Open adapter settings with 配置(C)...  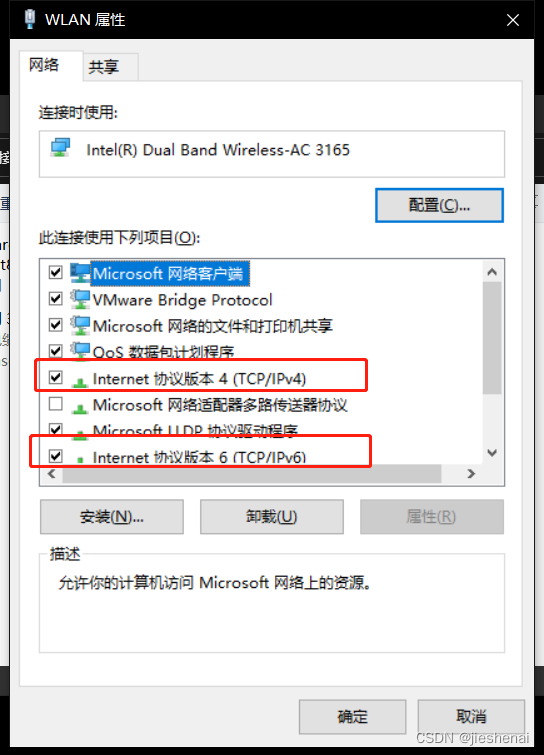[x=439, y=206]
